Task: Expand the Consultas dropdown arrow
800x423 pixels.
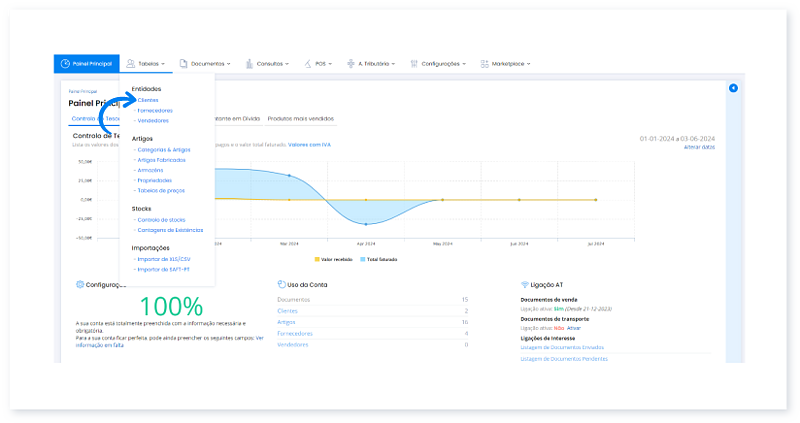Action: (x=287, y=64)
